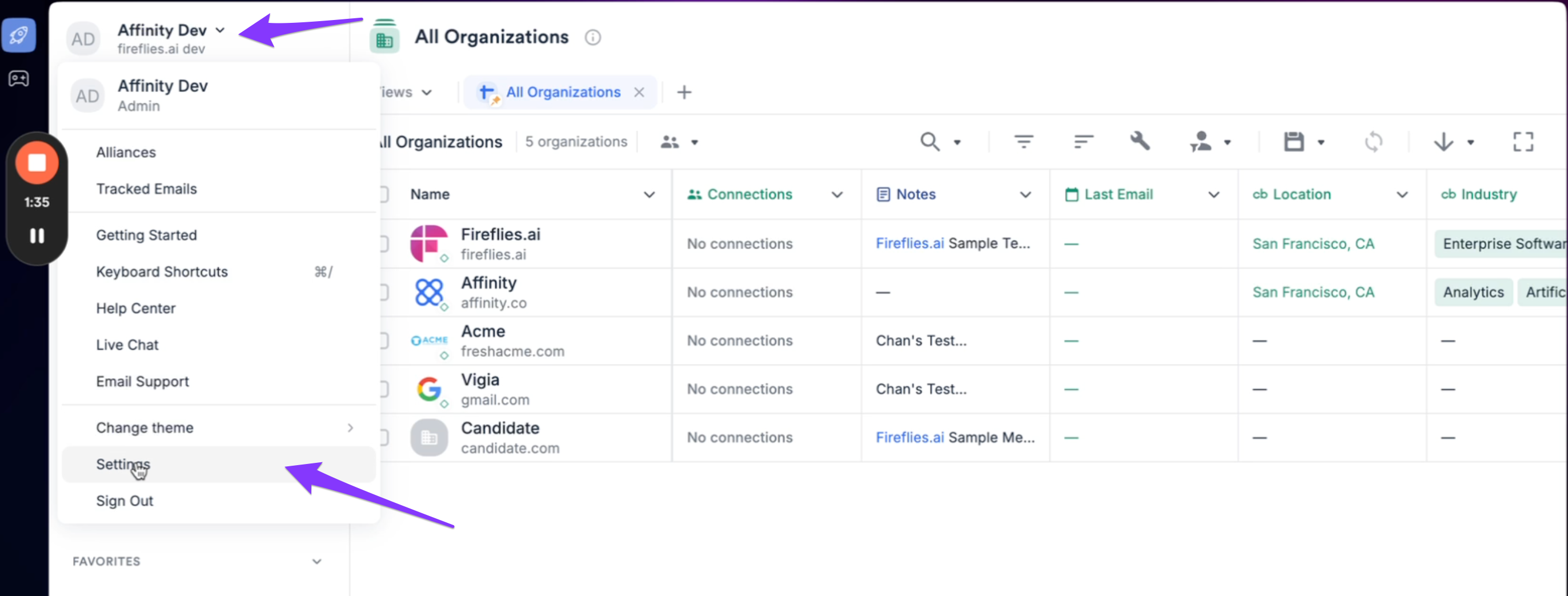Open the Notes column dropdown
This screenshot has width=1568, height=596.
click(1026, 195)
